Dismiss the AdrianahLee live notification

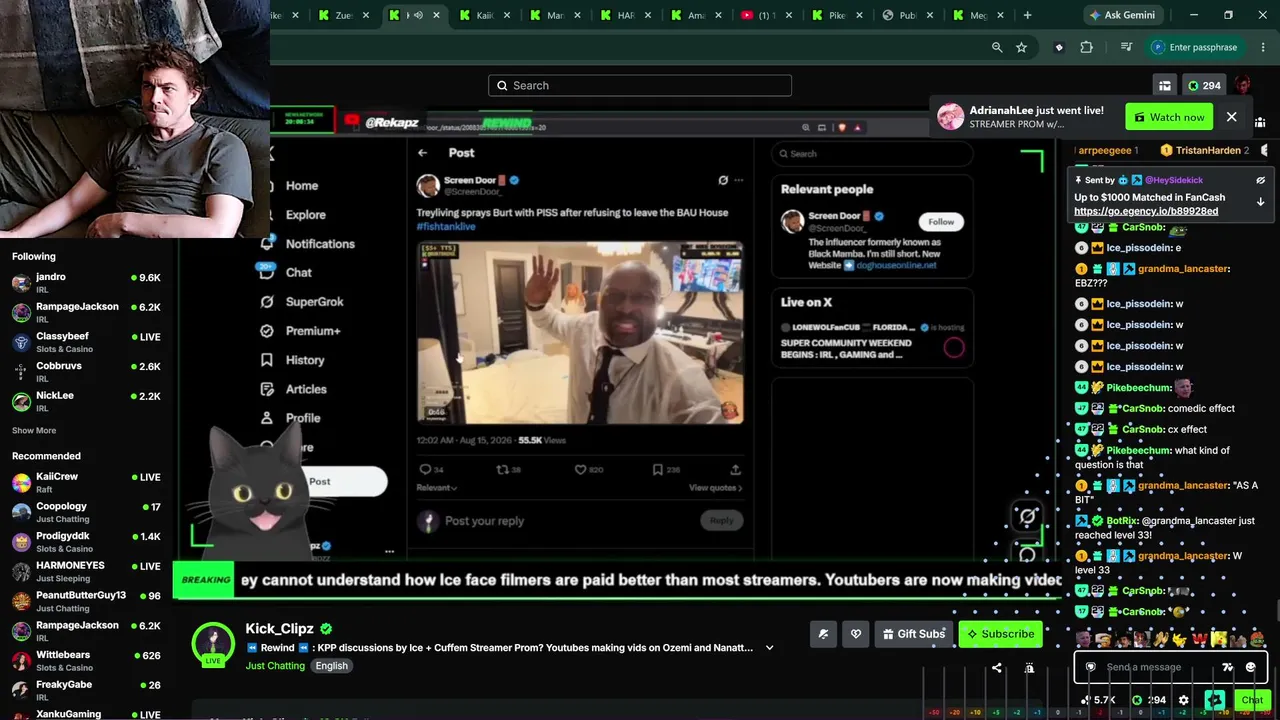coord(1231,117)
